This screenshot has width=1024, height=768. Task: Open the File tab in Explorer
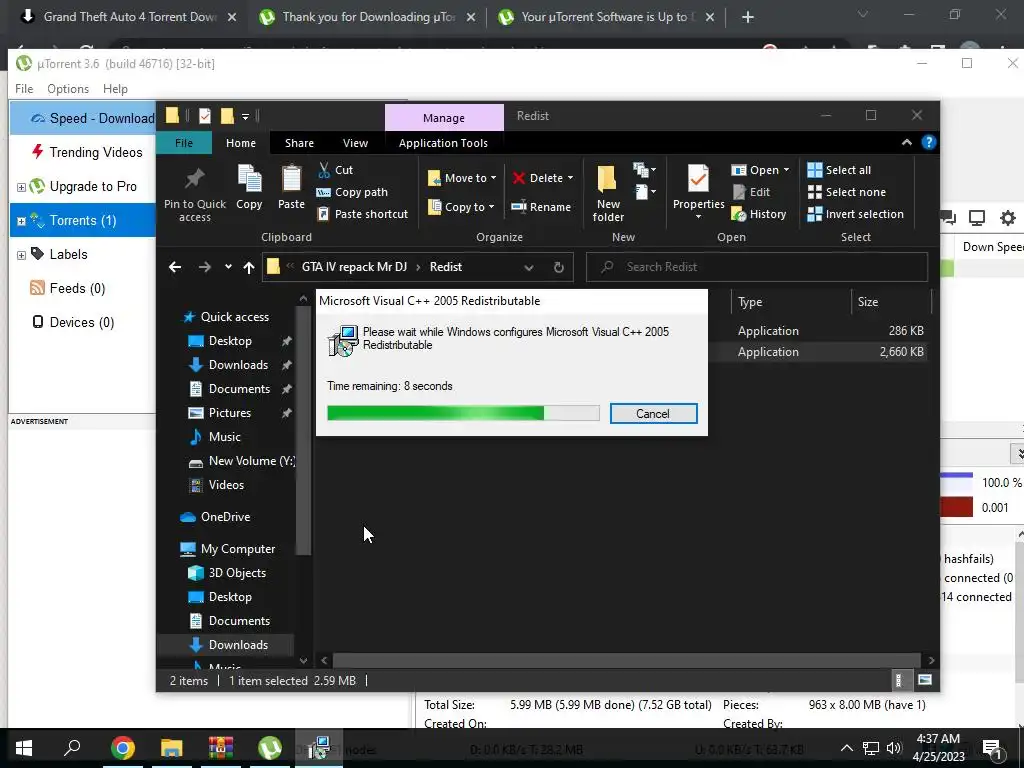(x=184, y=143)
